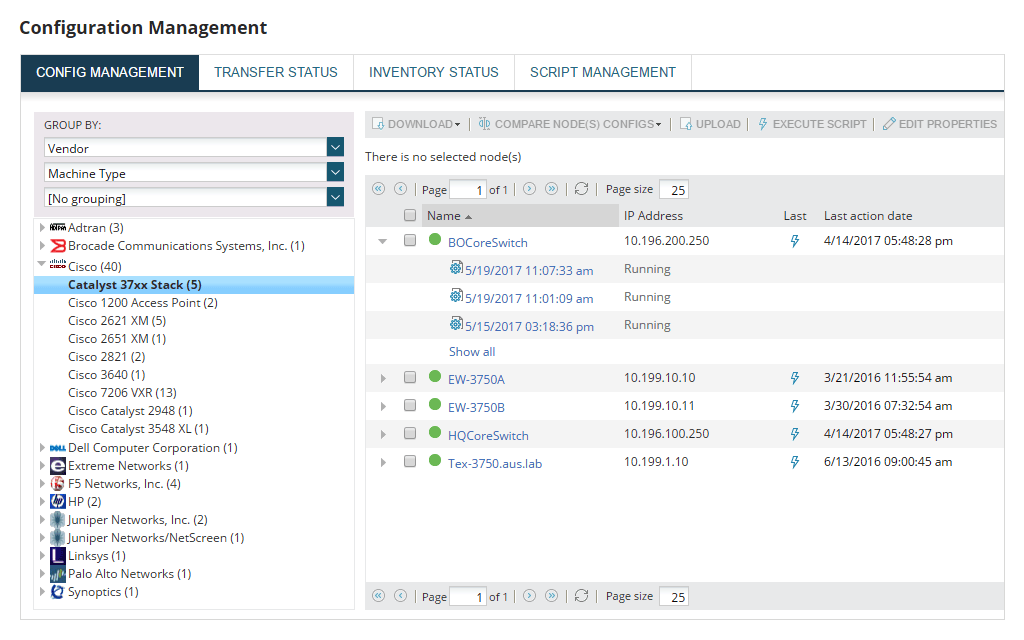Viewport: 1024px width, 640px height.
Task: Open the Vendor group-by dropdown
Action: click(335, 148)
